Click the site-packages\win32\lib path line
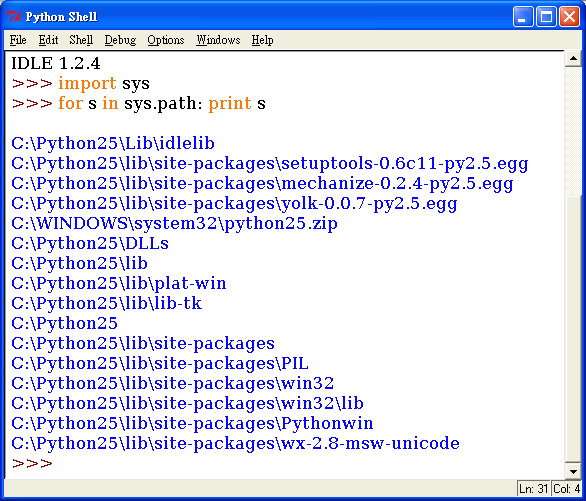586x501 pixels. (188, 403)
